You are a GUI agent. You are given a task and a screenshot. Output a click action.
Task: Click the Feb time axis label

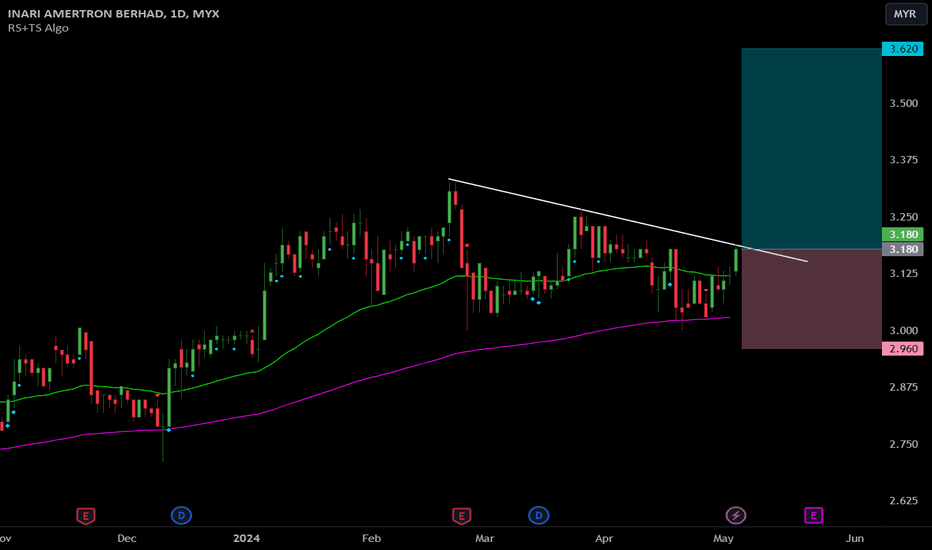[371, 538]
